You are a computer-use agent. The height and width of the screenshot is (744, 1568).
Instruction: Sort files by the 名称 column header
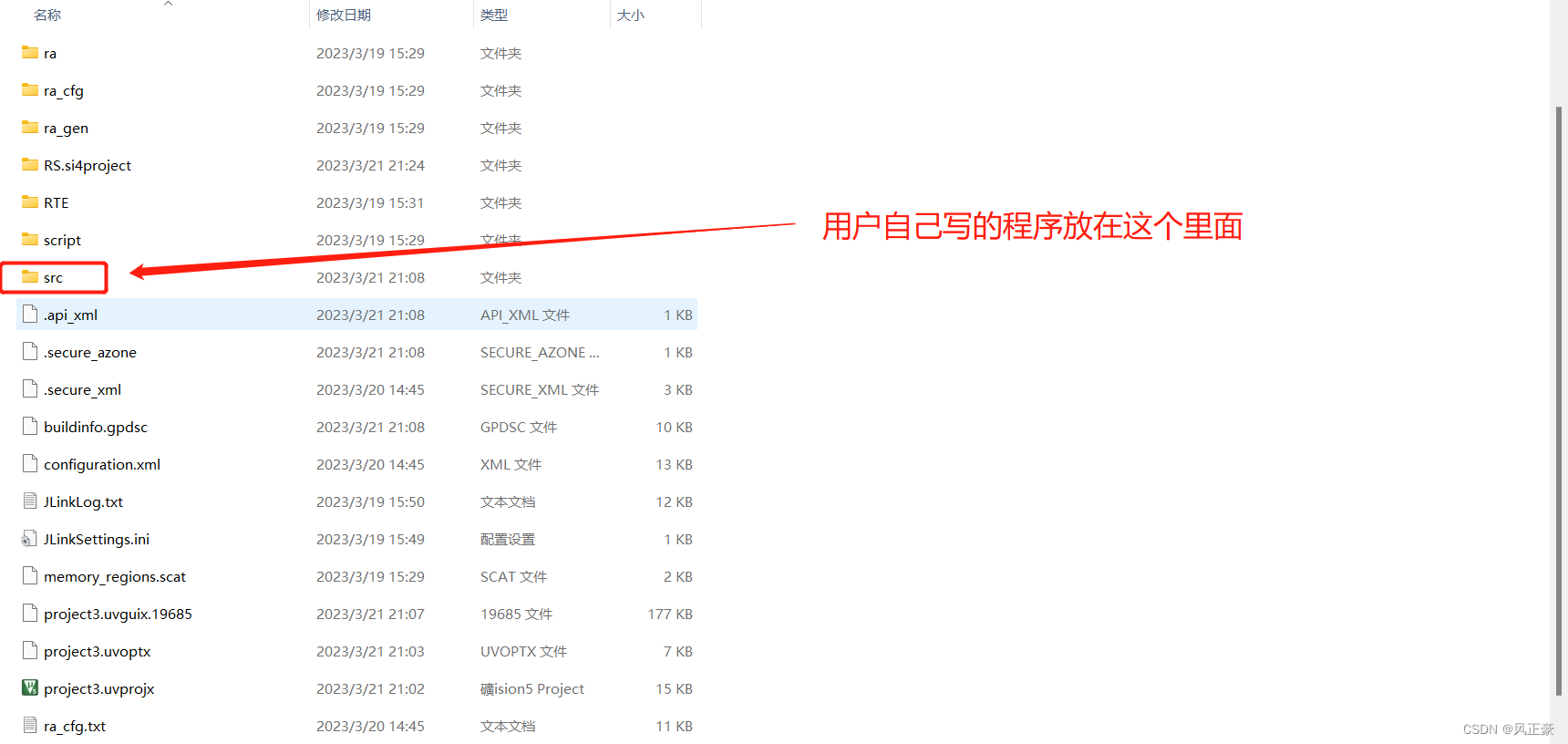click(47, 15)
